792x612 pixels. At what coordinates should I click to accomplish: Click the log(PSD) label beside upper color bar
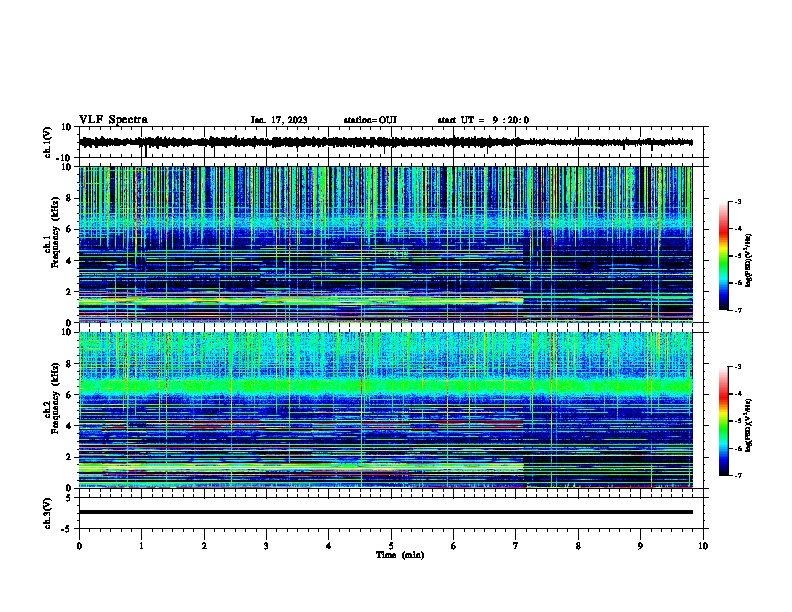749,260
